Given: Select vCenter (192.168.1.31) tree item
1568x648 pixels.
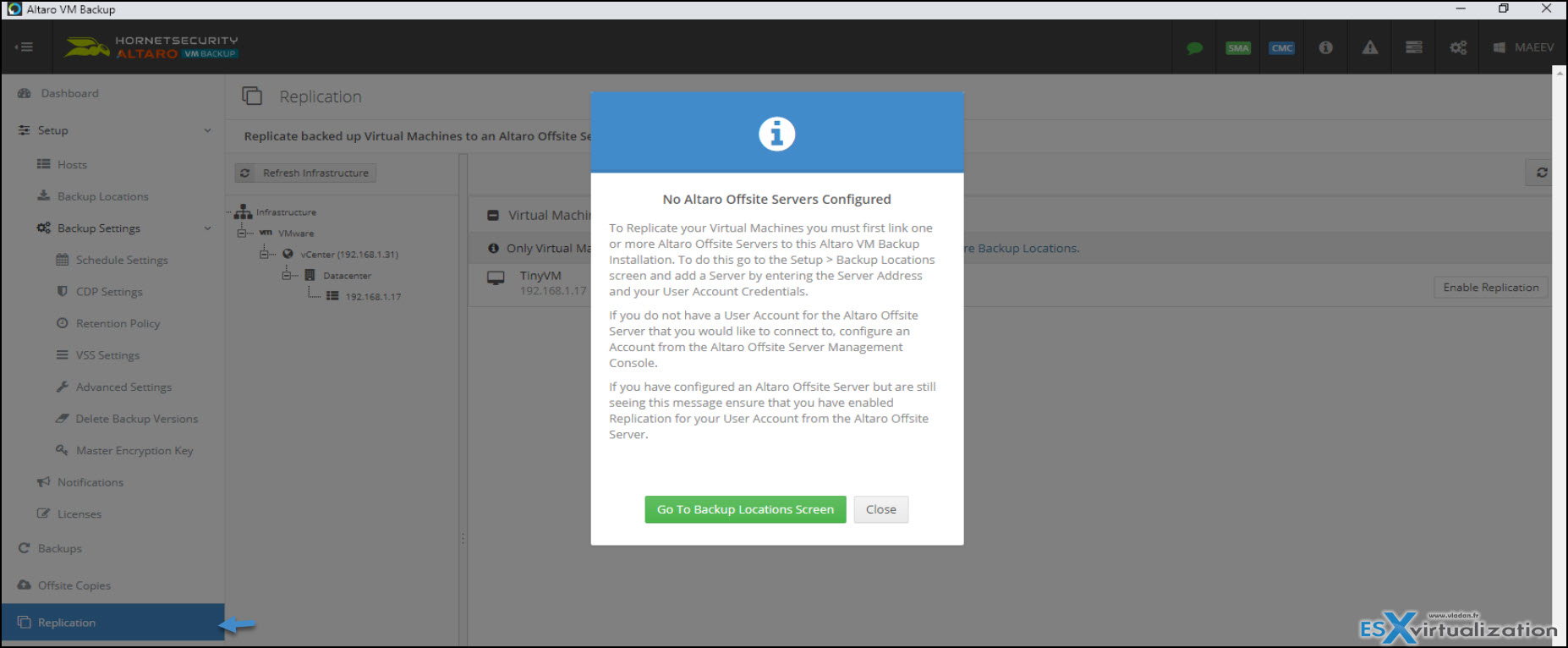Looking at the screenshot, I should coord(349,254).
